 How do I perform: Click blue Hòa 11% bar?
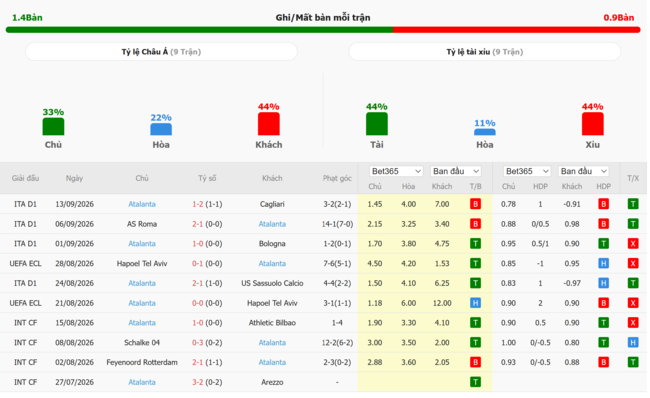(x=485, y=132)
